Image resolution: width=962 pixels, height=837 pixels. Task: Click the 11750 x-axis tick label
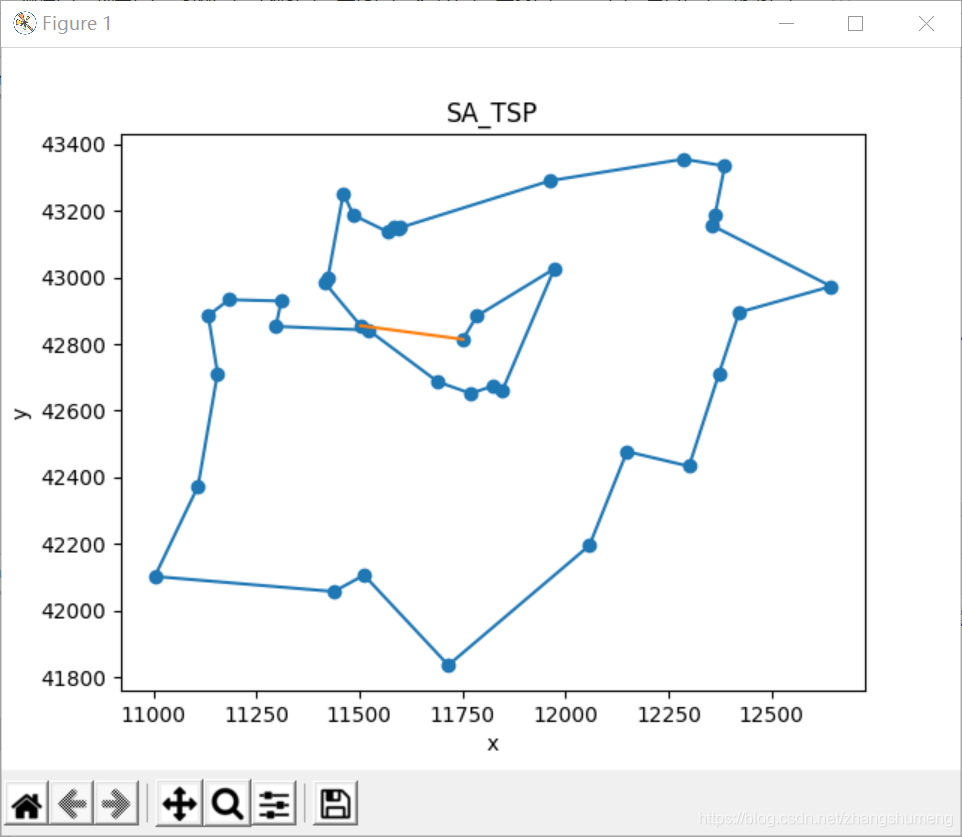(462, 714)
